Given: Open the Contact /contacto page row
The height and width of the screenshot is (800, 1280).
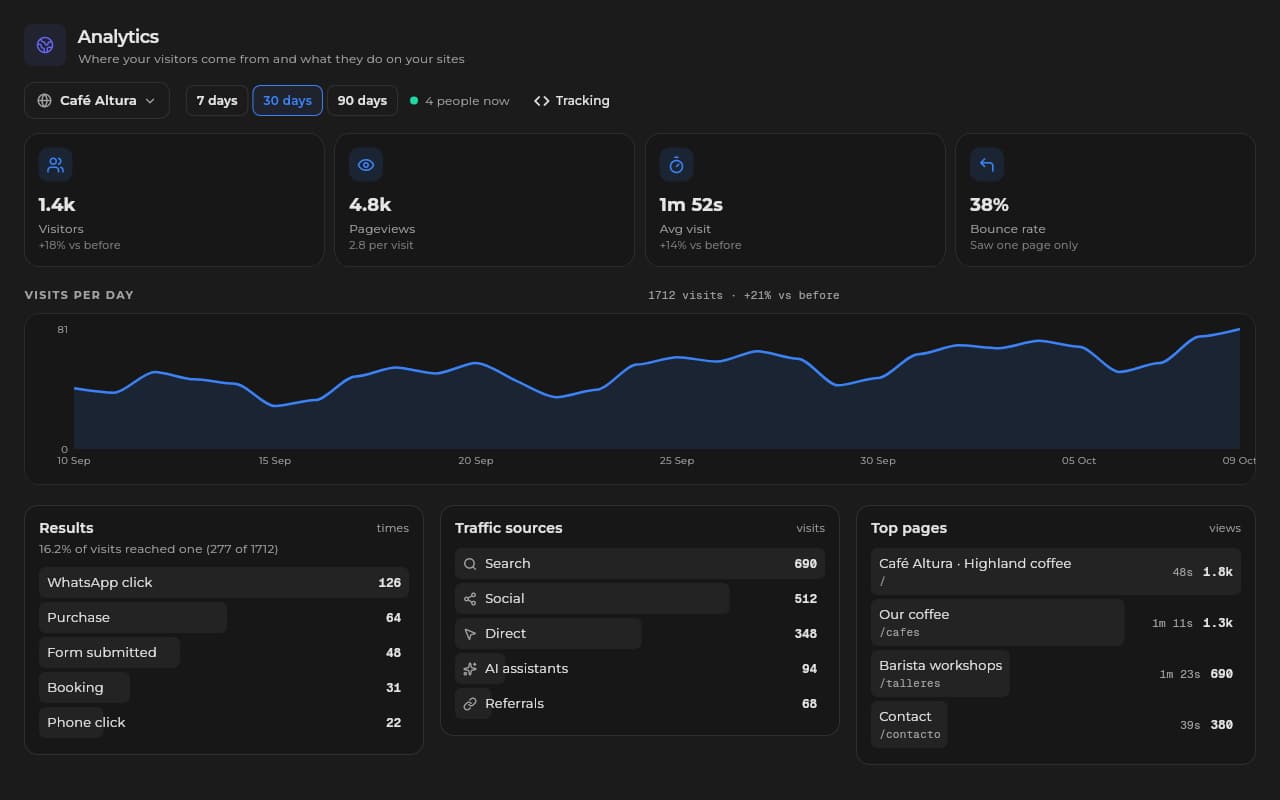Looking at the screenshot, I should 1056,725.
